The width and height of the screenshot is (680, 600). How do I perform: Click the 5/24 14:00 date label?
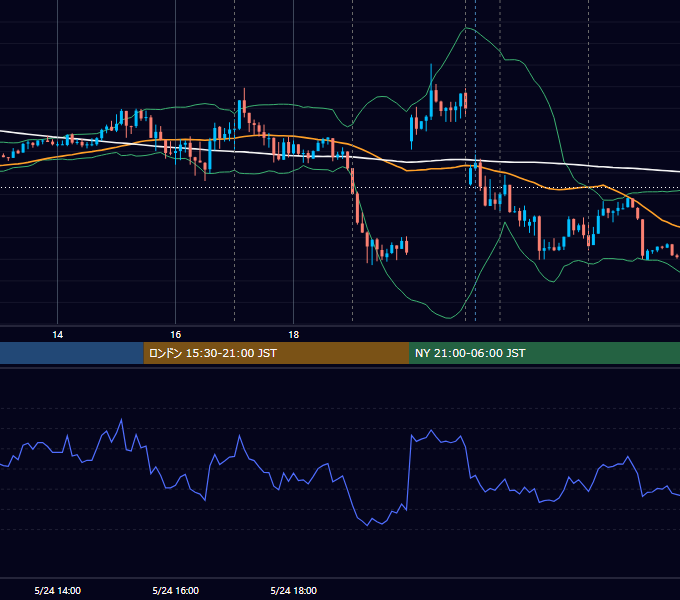pyautogui.click(x=58, y=590)
